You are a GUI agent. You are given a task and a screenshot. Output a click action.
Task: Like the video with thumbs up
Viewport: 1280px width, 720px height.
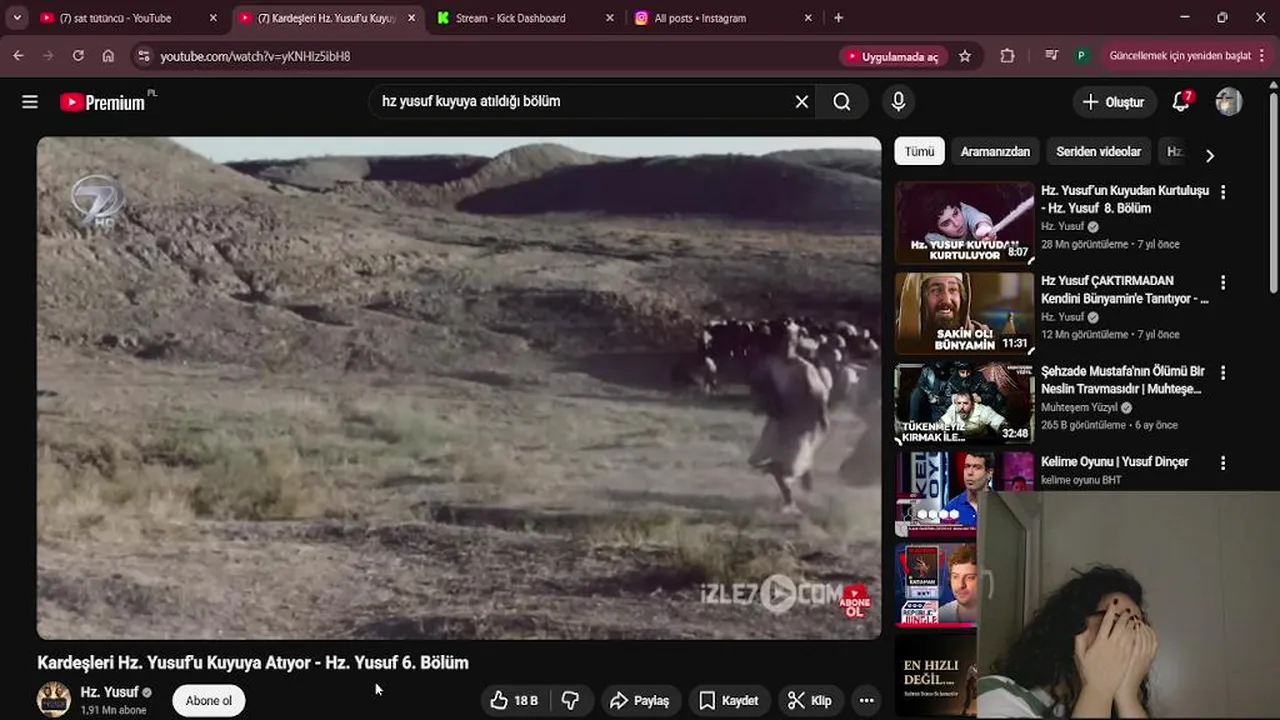(514, 701)
